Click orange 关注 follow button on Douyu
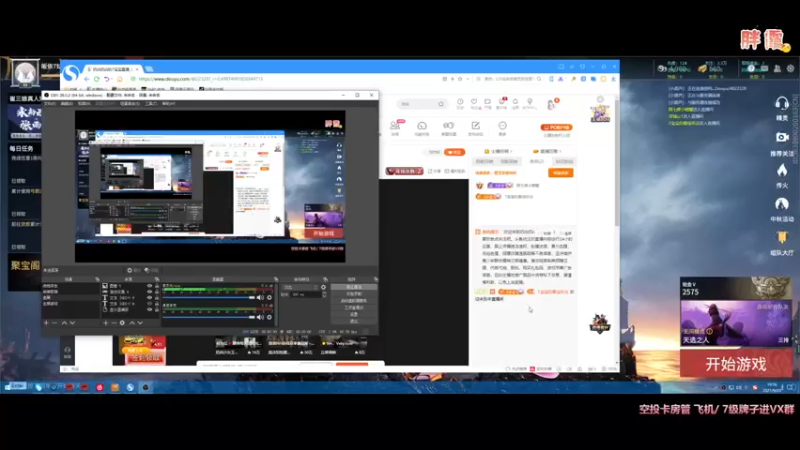The width and height of the screenshot is (800, 450). (x=454, y=152)
